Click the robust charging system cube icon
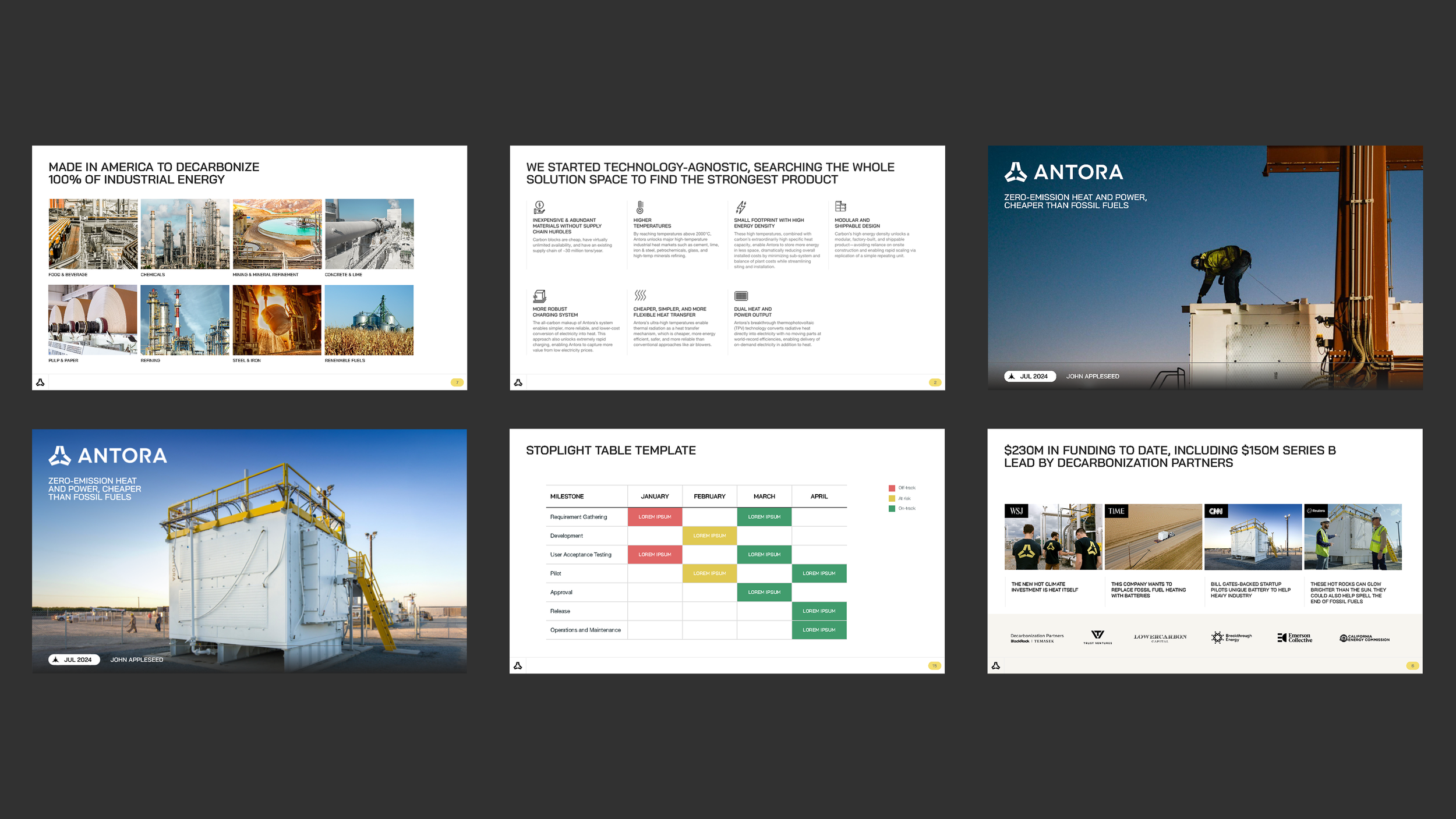This screenshot has height=819, width=1456. [x=539, y=296]
